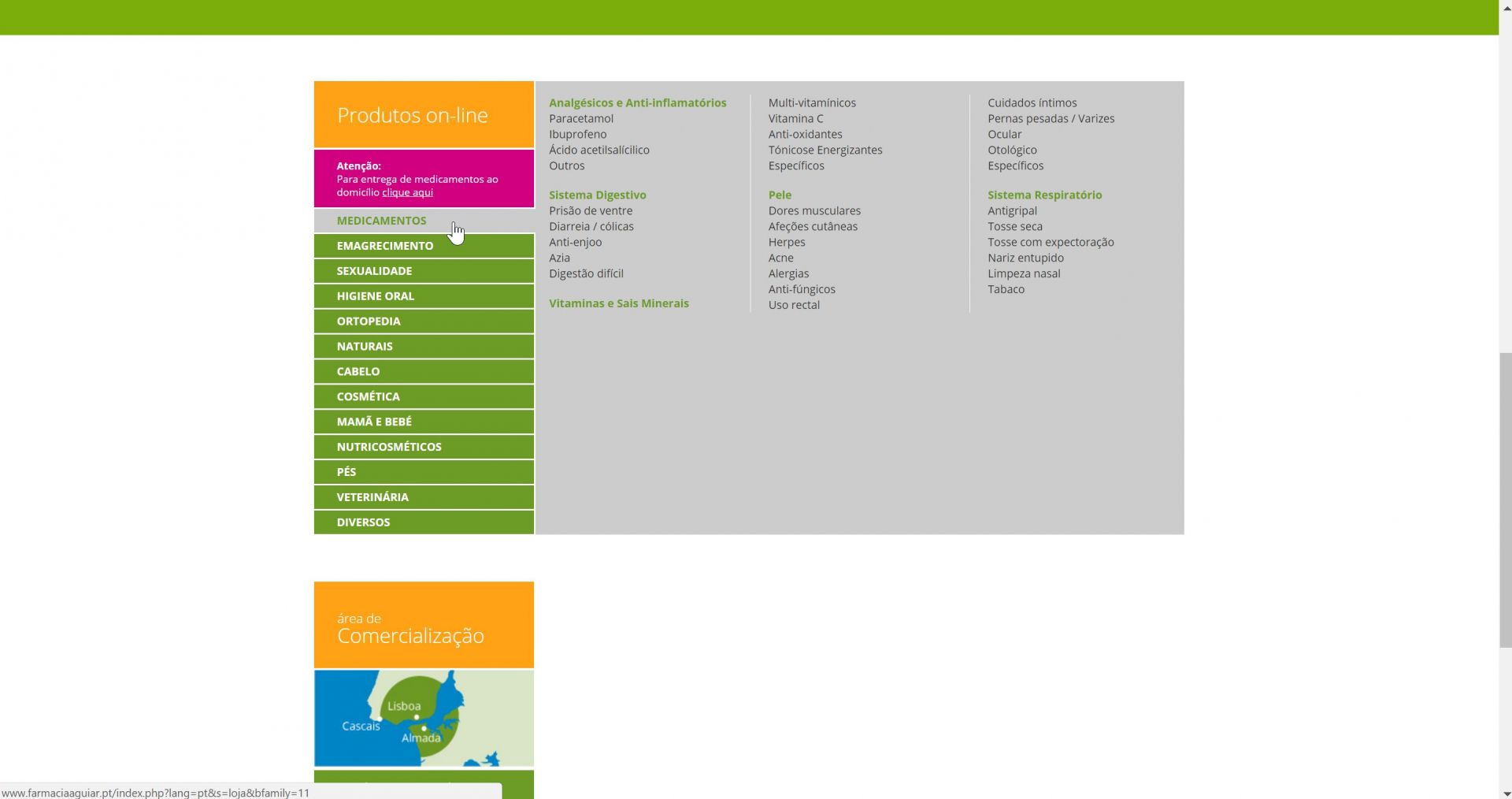Click the Tosse com expectoração link
Screen dimensions: 1512x799
point(1051,242)
